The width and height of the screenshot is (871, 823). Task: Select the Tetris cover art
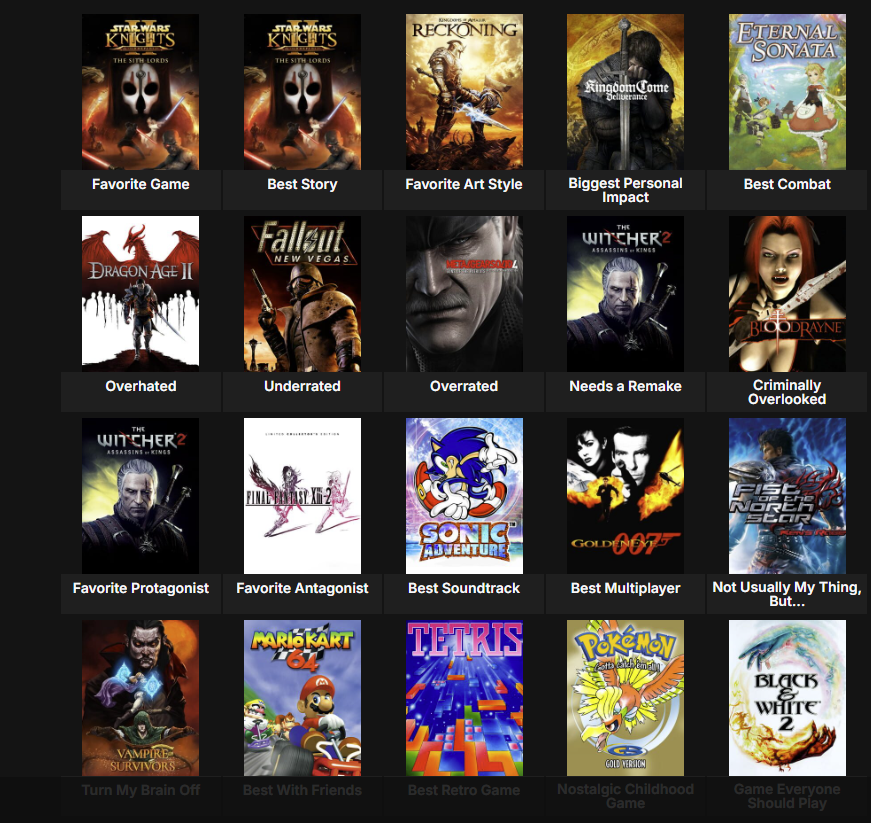464,698
